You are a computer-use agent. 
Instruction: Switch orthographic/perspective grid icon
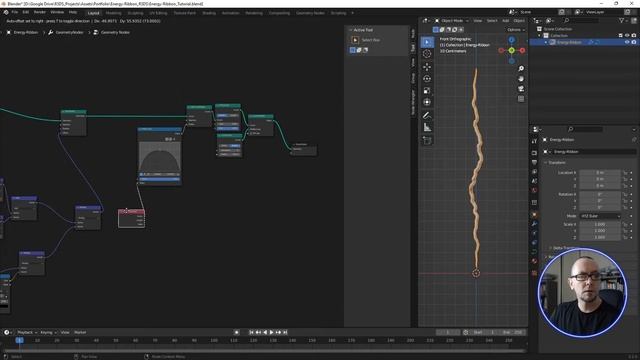tap(521, 99)
